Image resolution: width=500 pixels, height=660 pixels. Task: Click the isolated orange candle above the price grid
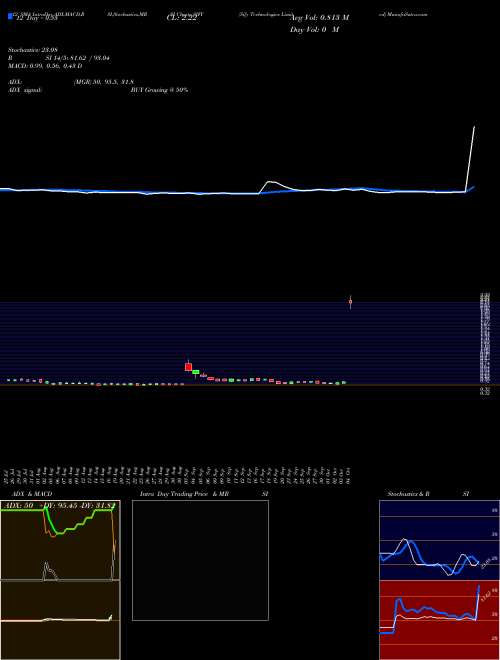(350, 302)
